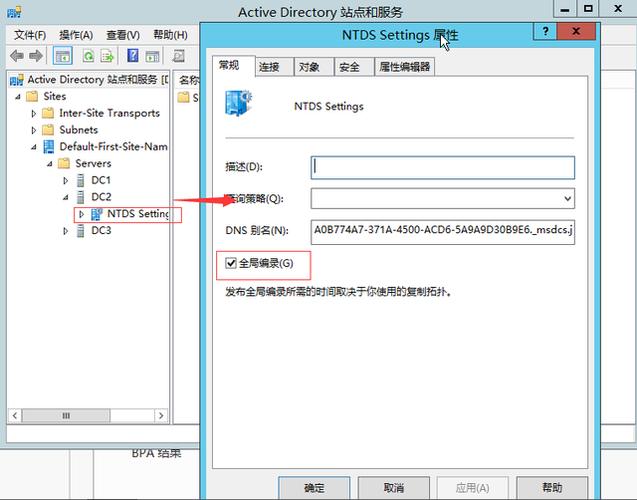Click the 帮助 button in the dialog
This screenshot has height=500, width=637.
[552, 487]
